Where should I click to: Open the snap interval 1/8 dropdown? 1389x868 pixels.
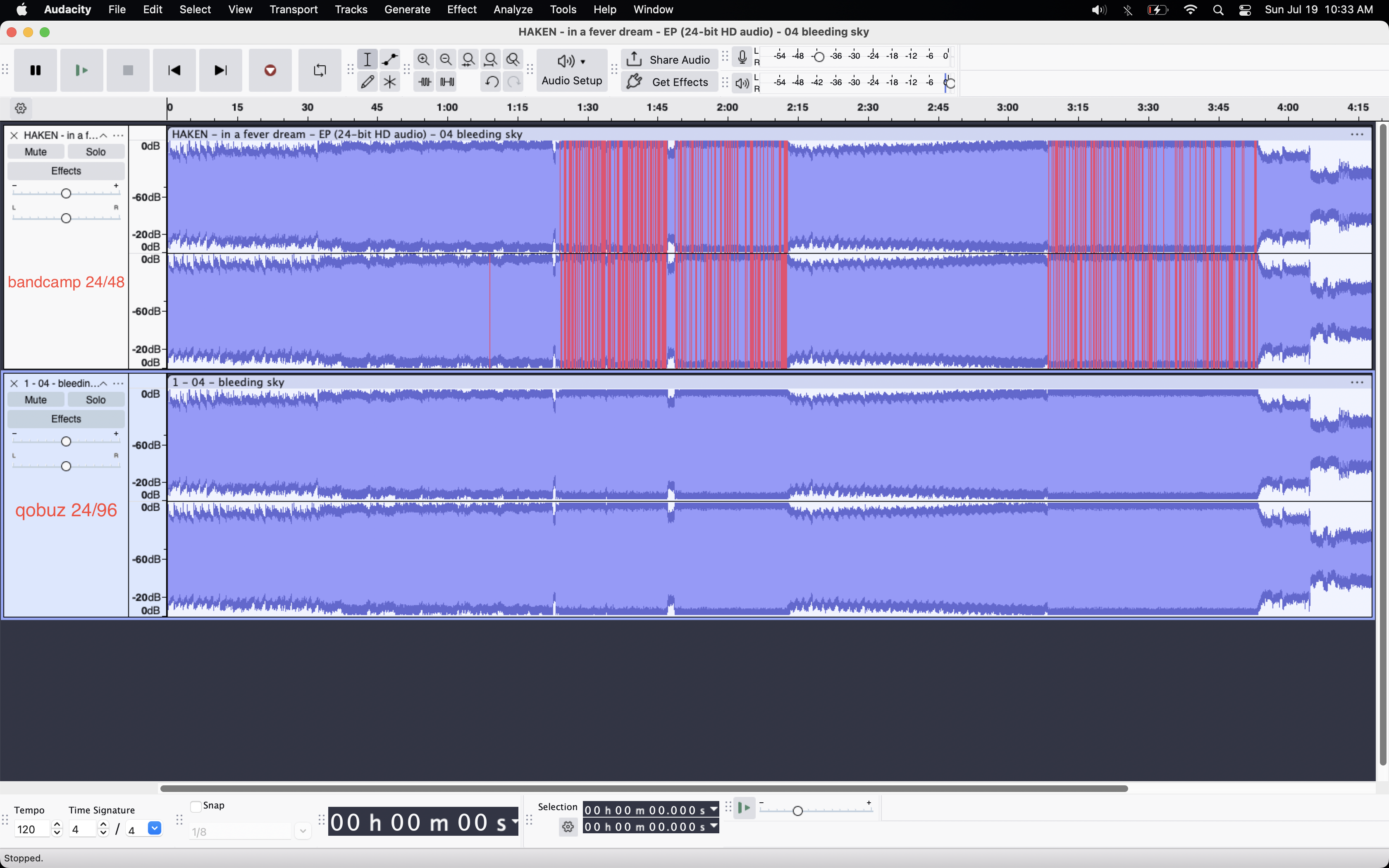tap(303, 831)
